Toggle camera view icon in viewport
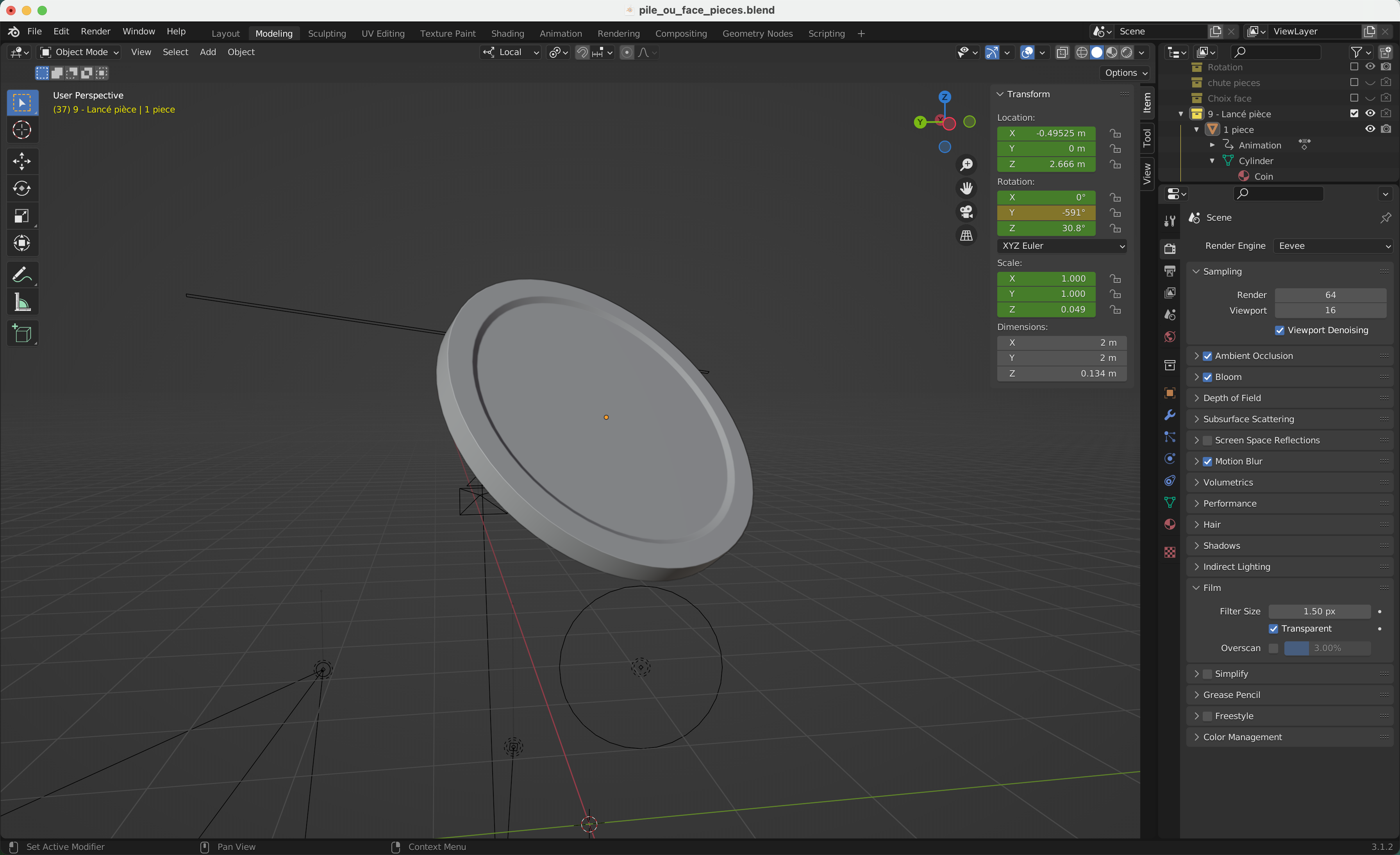Viewport: 1400px width, 855px height. (x=966, y=212)
